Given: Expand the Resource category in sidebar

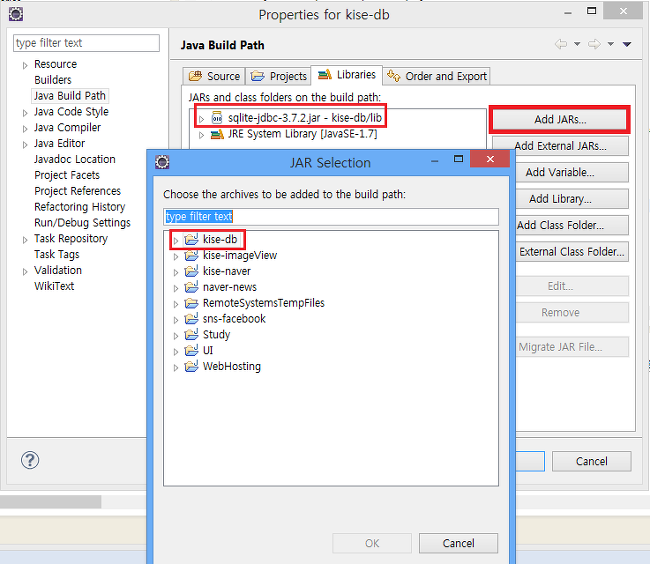Looking at the screenshot, I should (x=25, y=65).
